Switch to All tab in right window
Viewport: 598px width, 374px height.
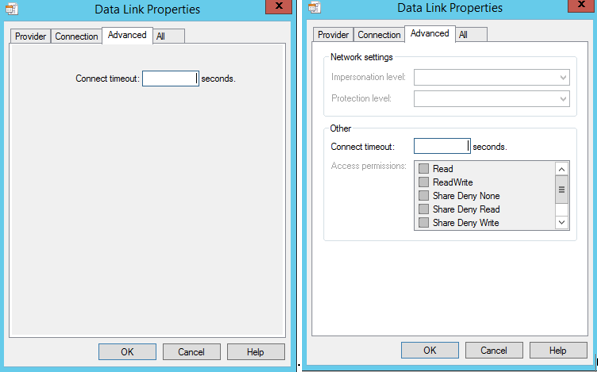471,35
